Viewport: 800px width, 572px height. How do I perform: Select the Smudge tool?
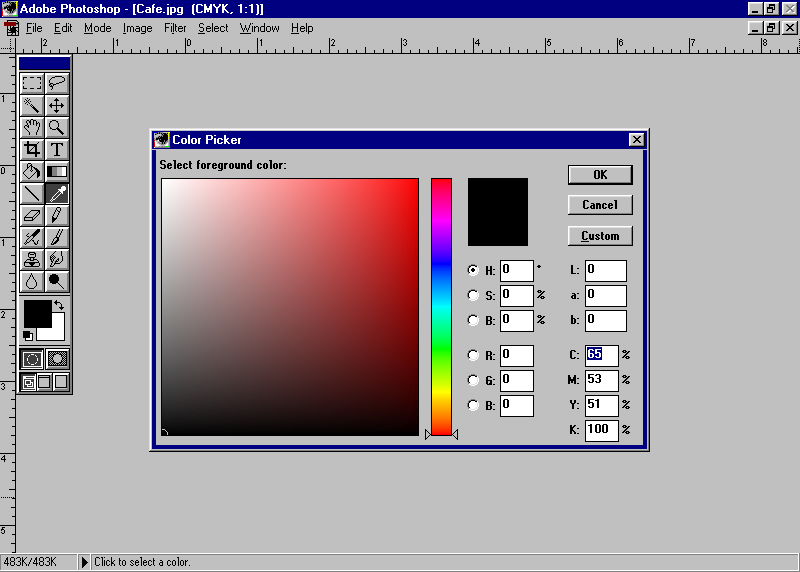[57, 260]
